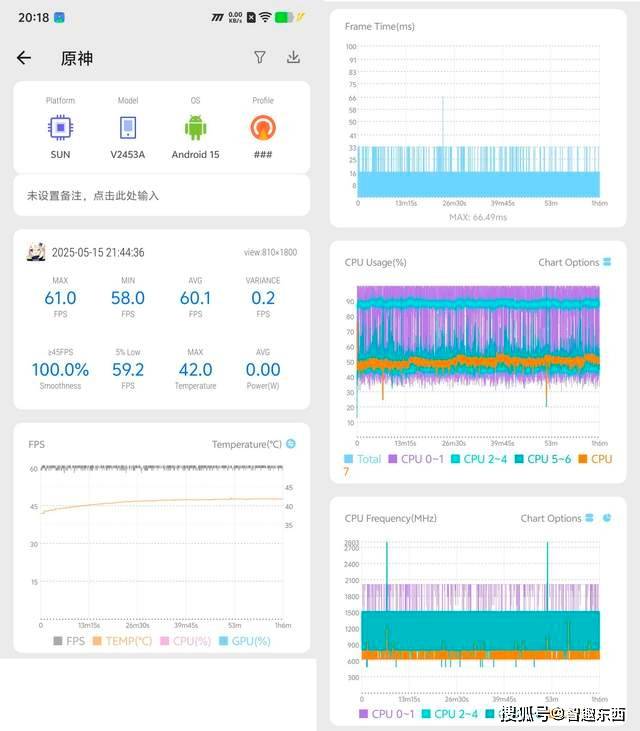Toggle GPU(%) legend series
This screenshot has height=731, width=640.
click(245, 641)
